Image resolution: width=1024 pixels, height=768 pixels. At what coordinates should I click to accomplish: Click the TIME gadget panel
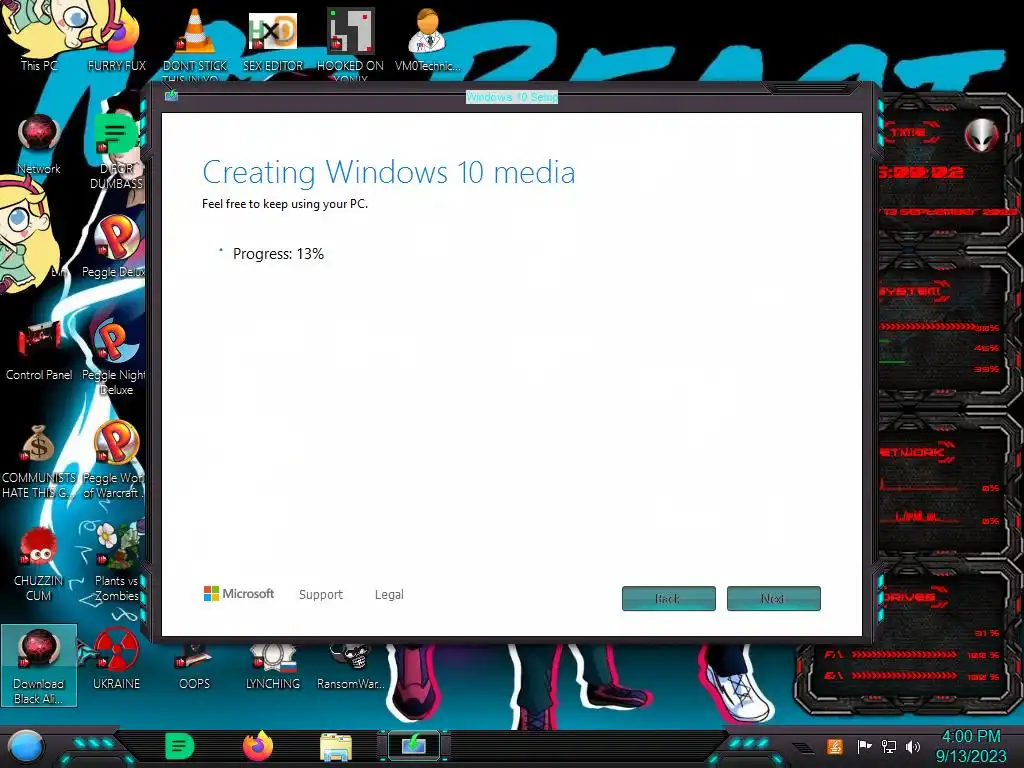(946, 171)
